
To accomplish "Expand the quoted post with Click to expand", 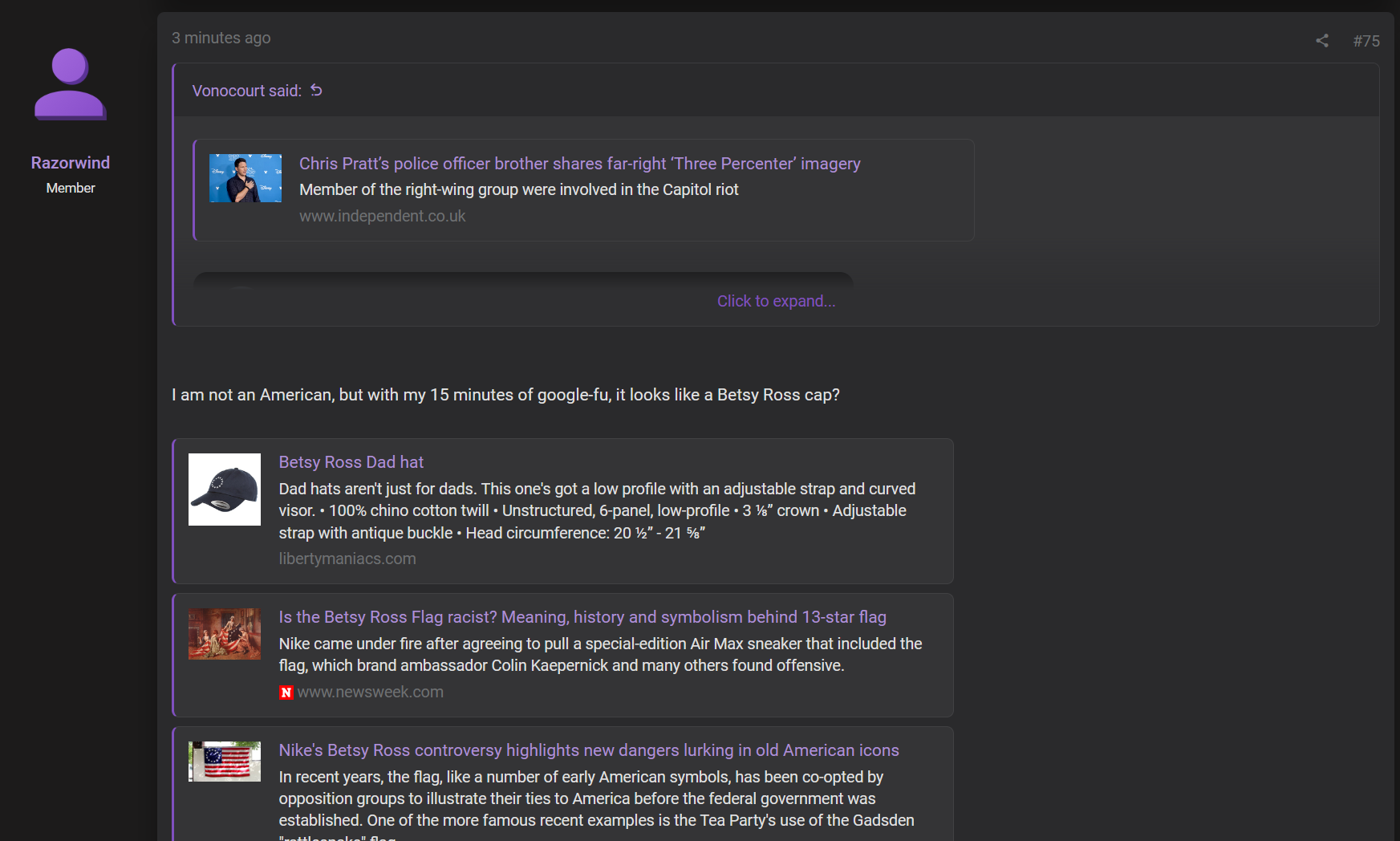I will (776, 301).
